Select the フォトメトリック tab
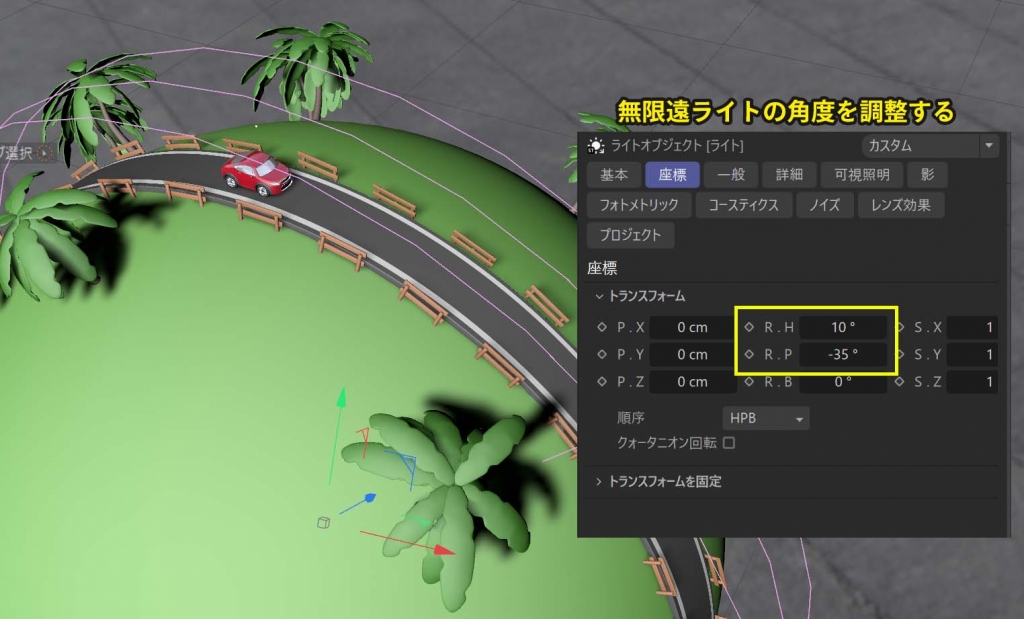This screenshot has height=619, width=1024. pyautogui.click(x=639, y=205)
